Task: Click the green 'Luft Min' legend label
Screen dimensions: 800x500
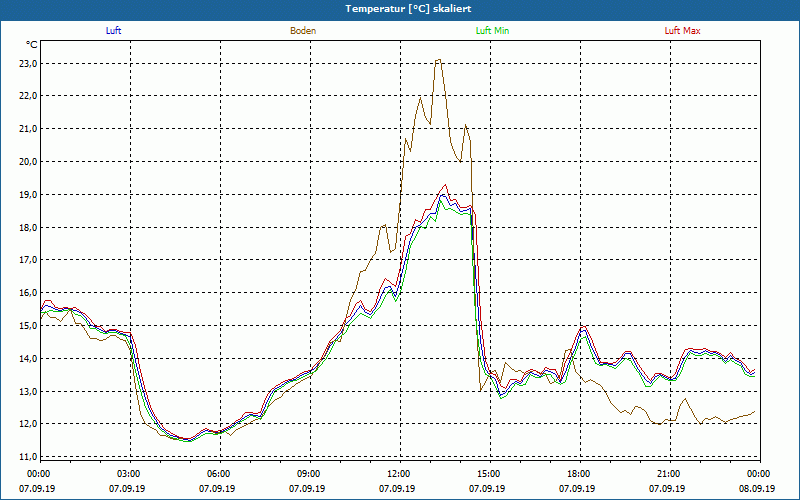Action: (x=492, y=31)
